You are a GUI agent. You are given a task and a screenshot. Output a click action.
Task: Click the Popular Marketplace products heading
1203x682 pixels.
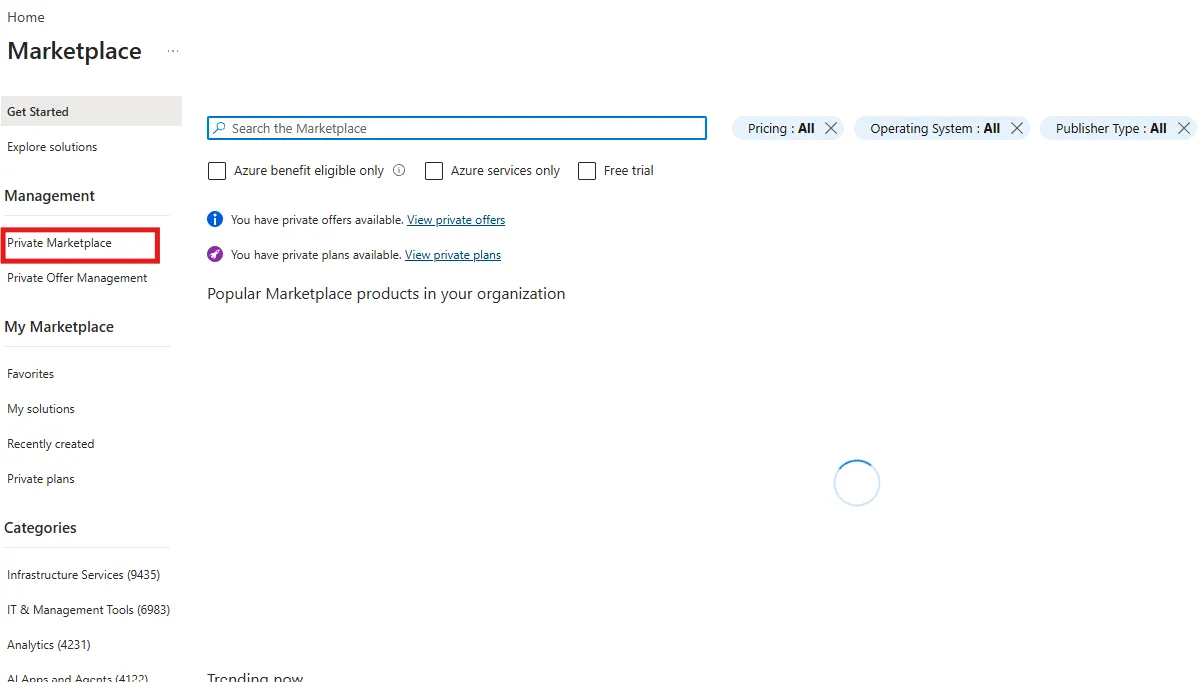pos(386,294)
